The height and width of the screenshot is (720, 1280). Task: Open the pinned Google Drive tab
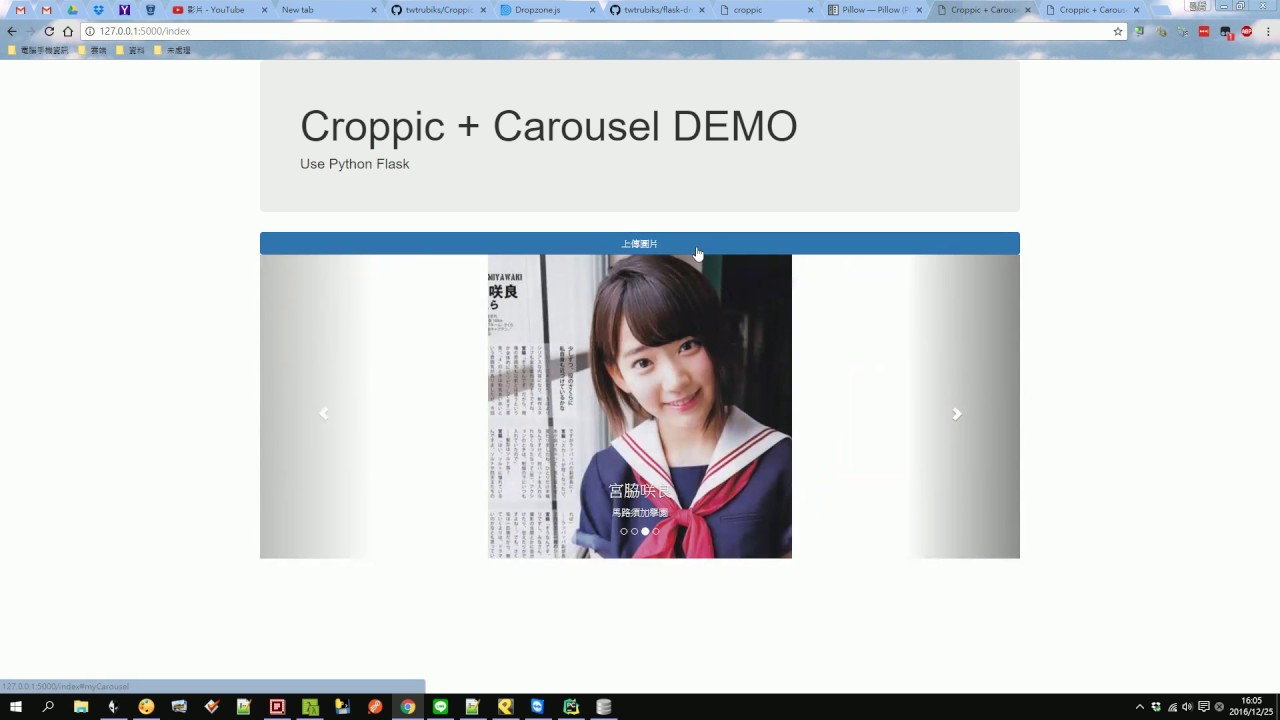72,10
